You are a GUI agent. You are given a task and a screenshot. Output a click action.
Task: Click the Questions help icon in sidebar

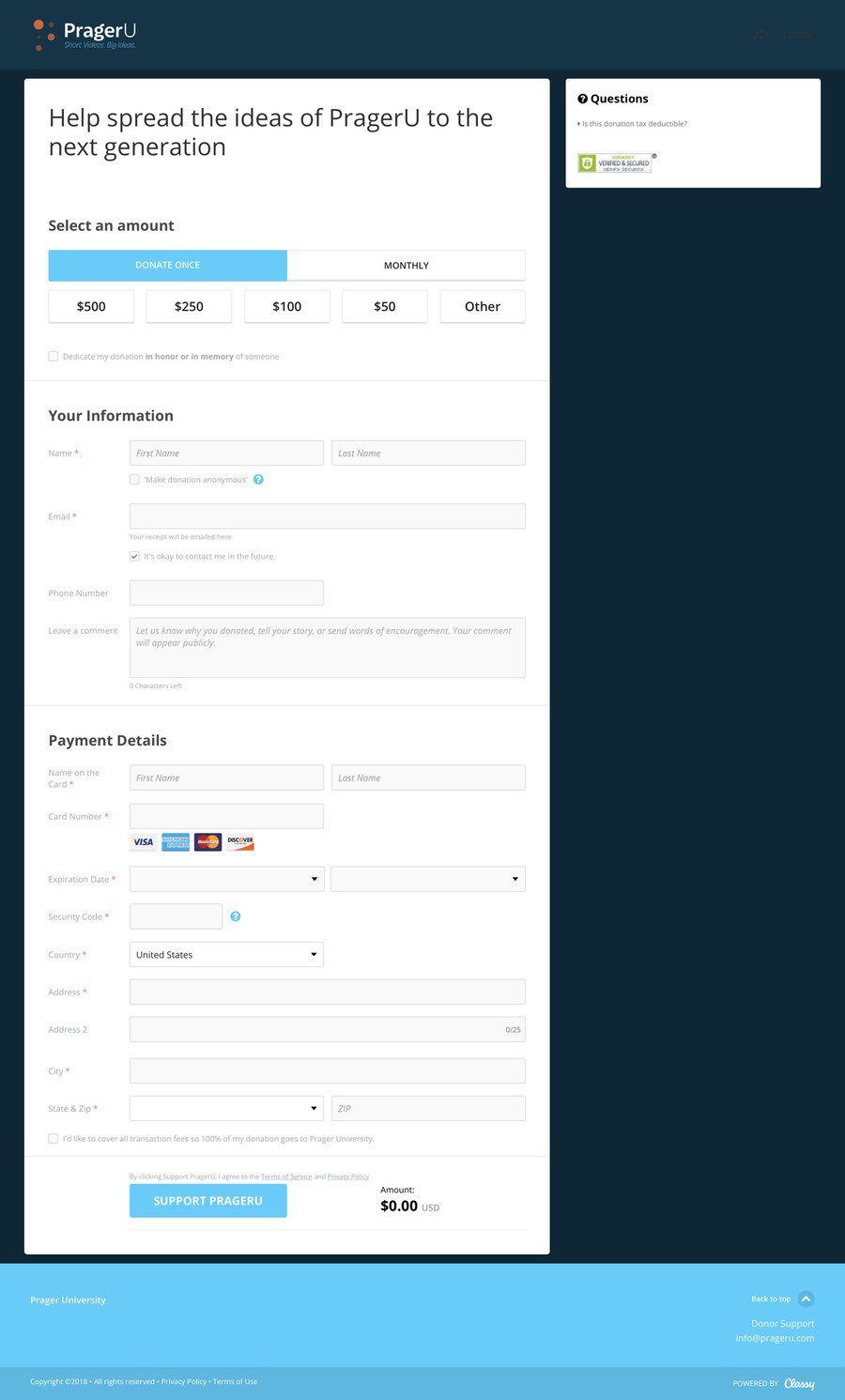click(582, 99)
